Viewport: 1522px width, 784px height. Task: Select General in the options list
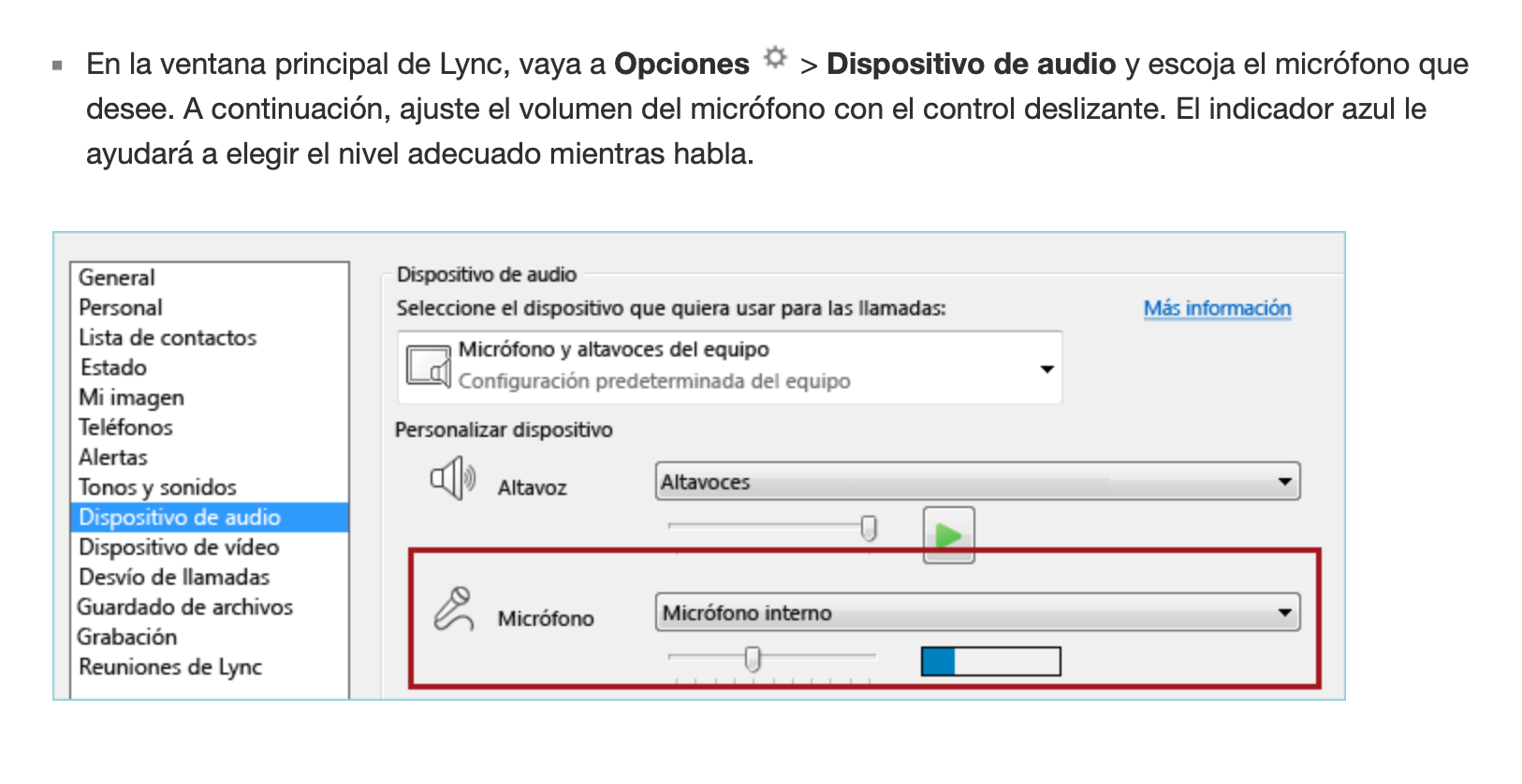click(117, 278)
